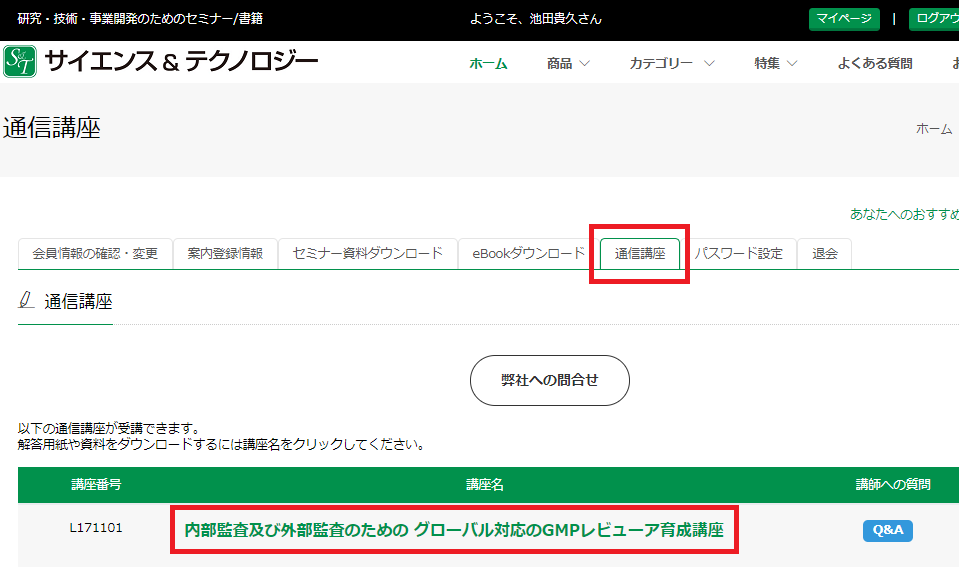Viewport: 959px width, 567px height.
Task: Click the ホーム breadcrumb link
Action: point(934,129)
